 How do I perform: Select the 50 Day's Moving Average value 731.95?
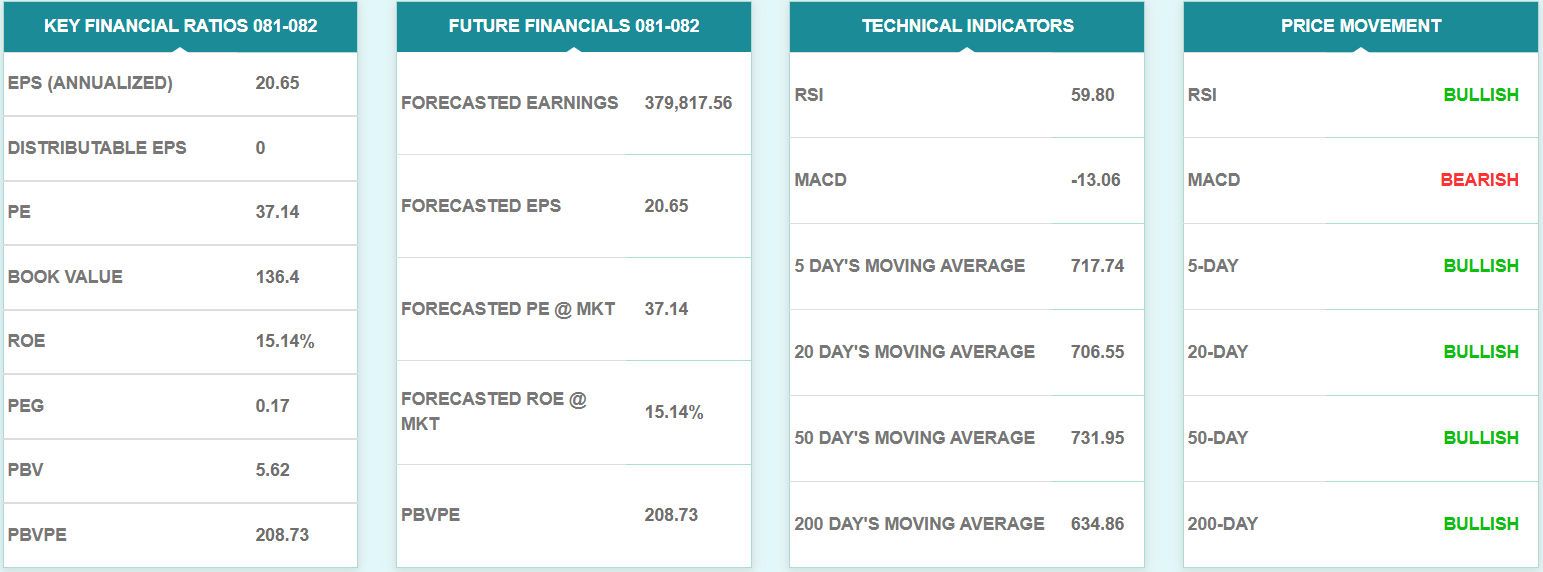click(x=1097, y=438)
